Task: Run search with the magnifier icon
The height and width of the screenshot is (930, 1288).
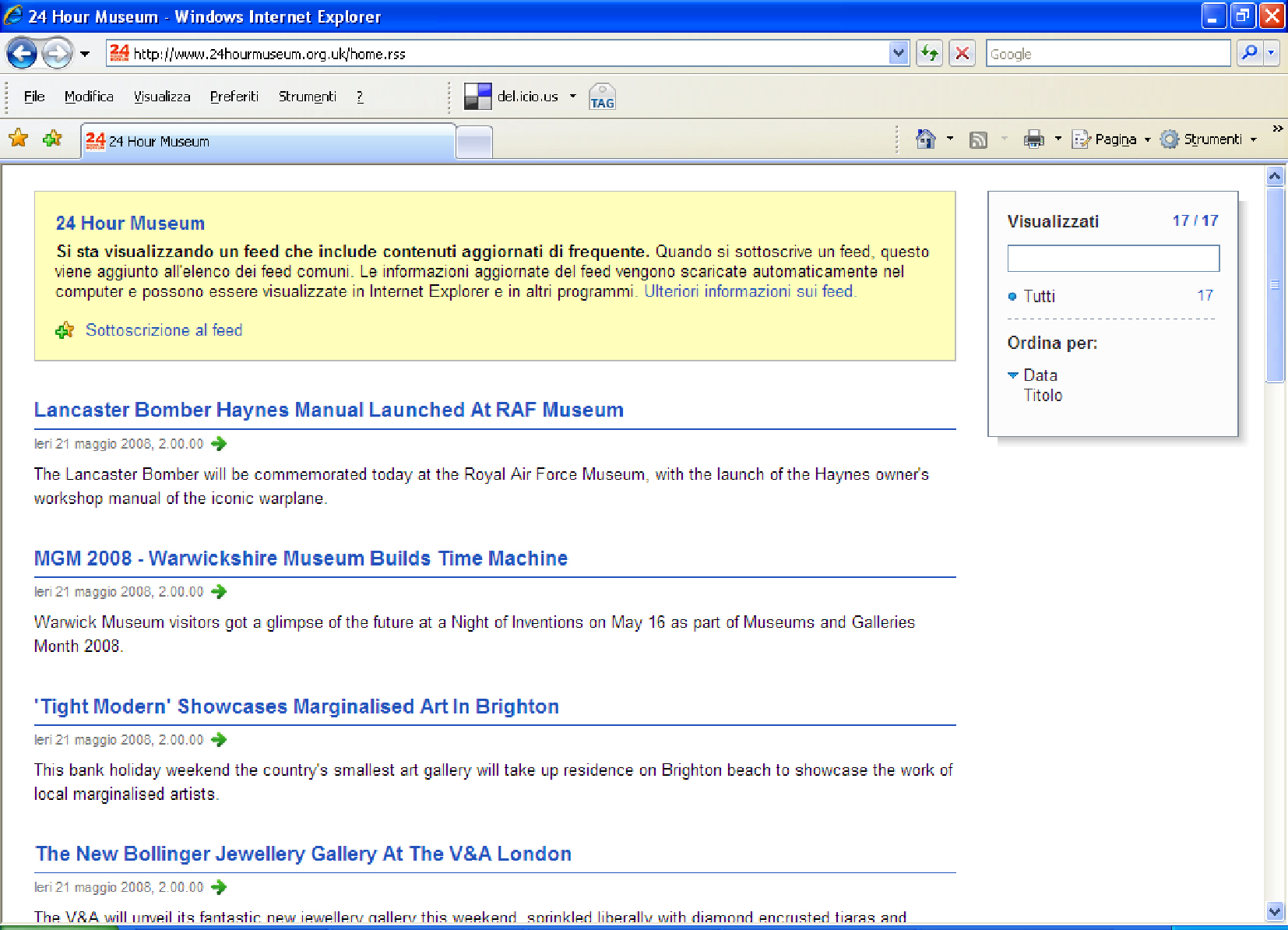Action: [1249, 53]
